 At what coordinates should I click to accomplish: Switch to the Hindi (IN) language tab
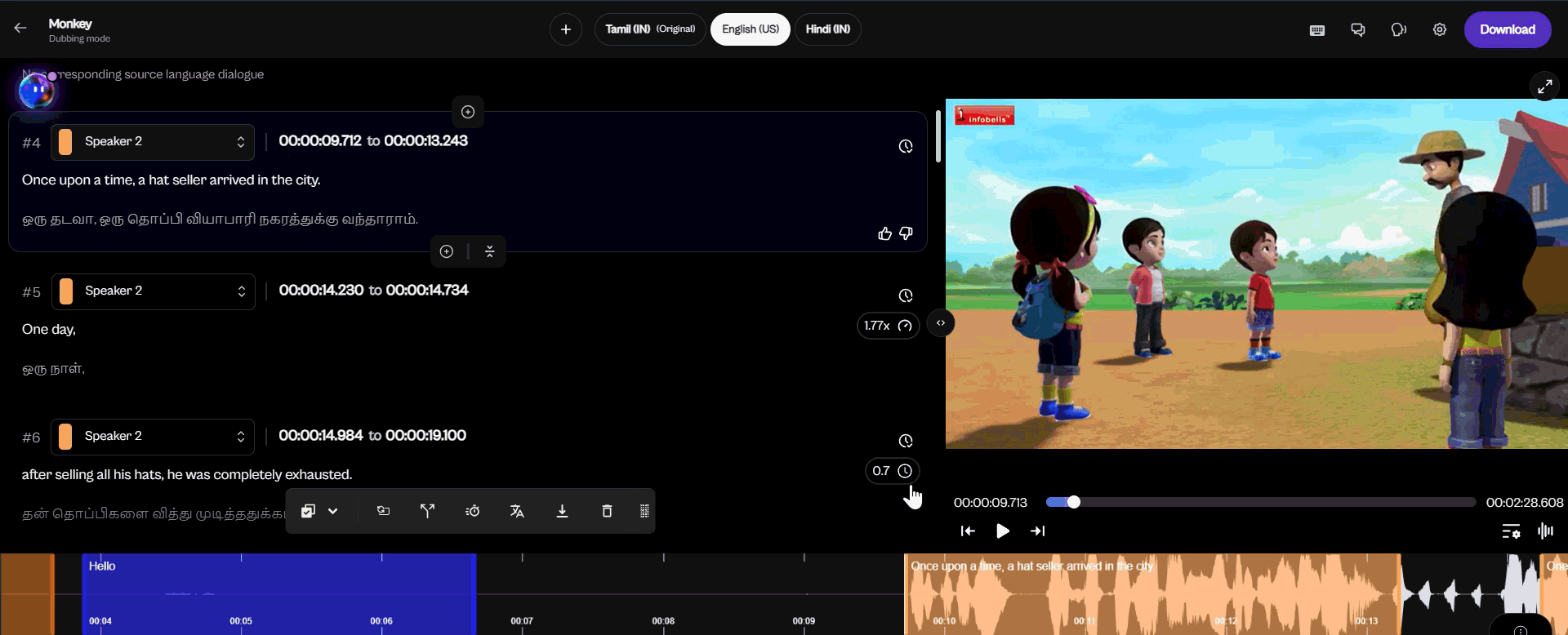tap(827, 29)
